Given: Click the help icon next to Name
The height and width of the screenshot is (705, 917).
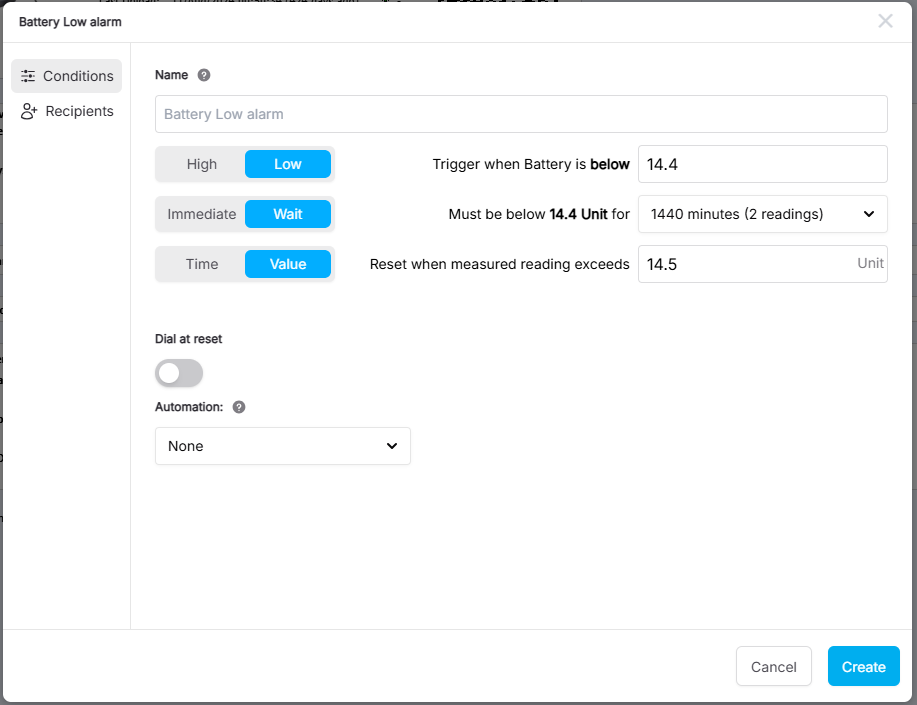Looking at the screenshot, I should tap(204, 75).
